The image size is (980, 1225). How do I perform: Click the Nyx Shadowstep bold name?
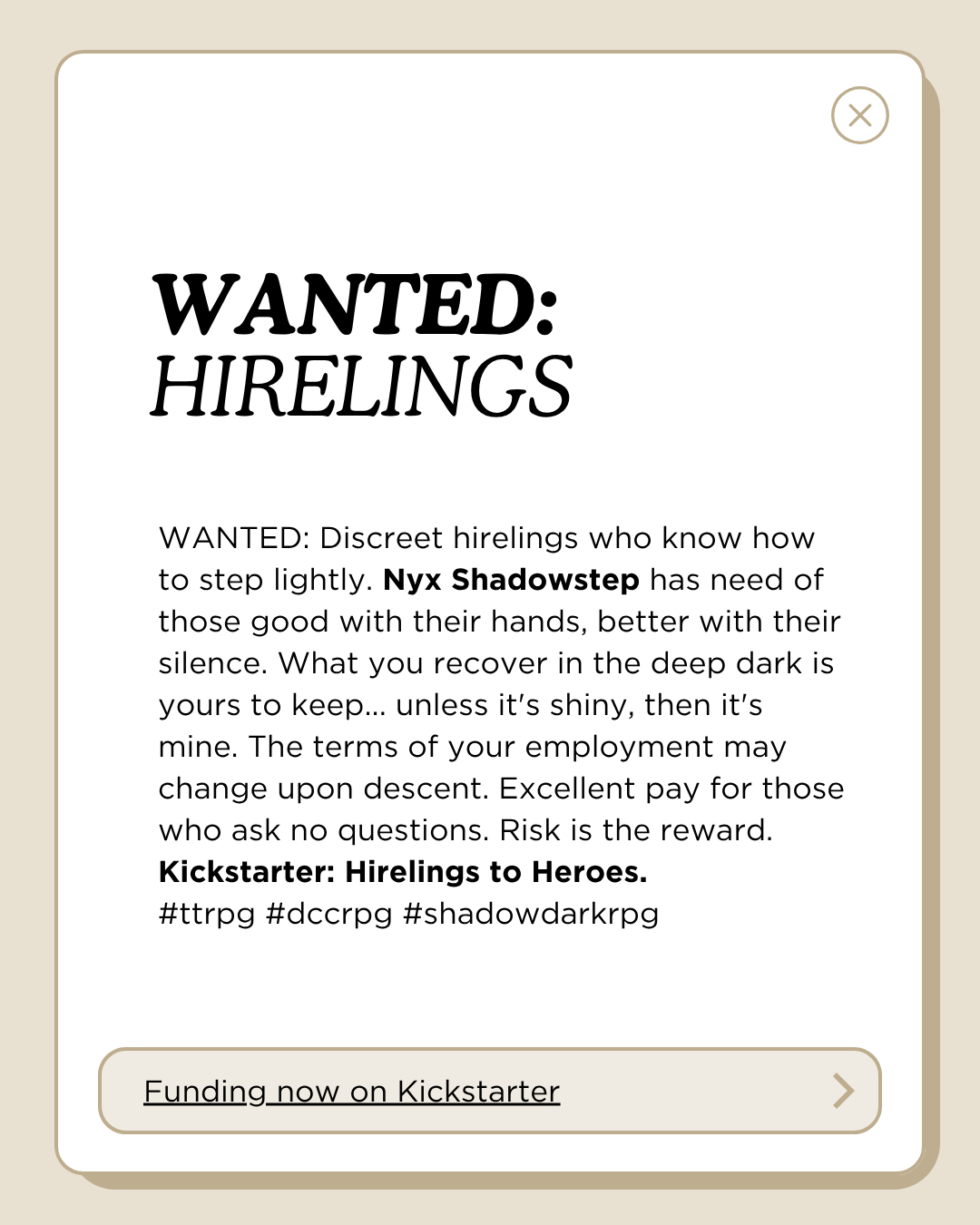click(x=511, y=580)
